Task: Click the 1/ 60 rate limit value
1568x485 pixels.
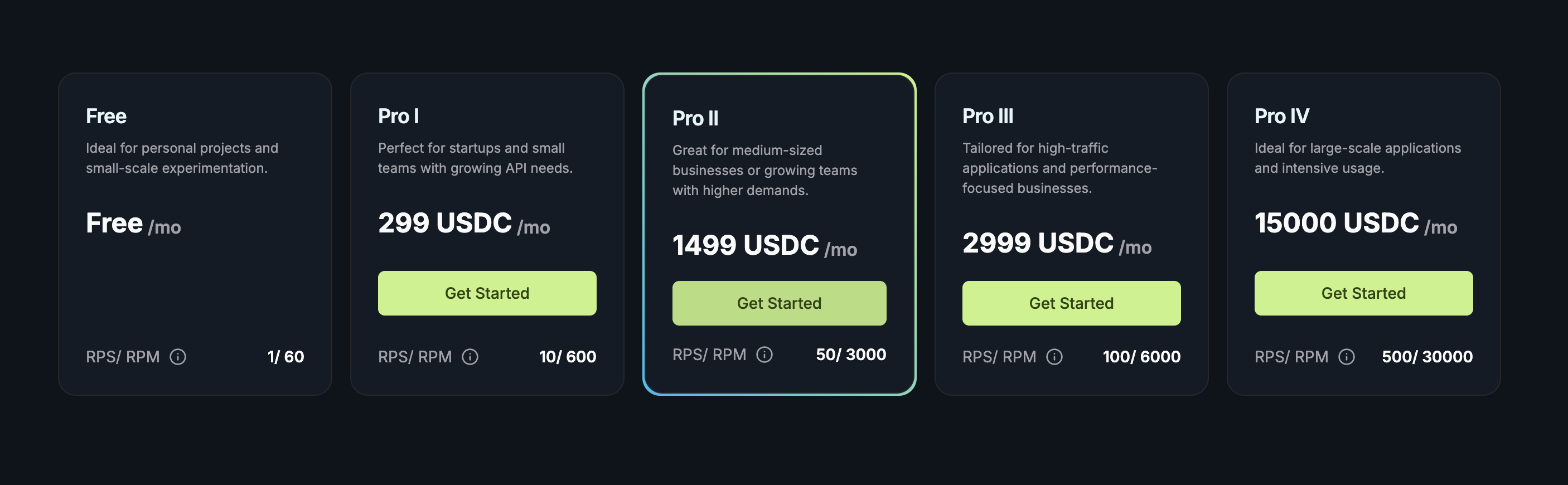Action: (x=285, y=357)
